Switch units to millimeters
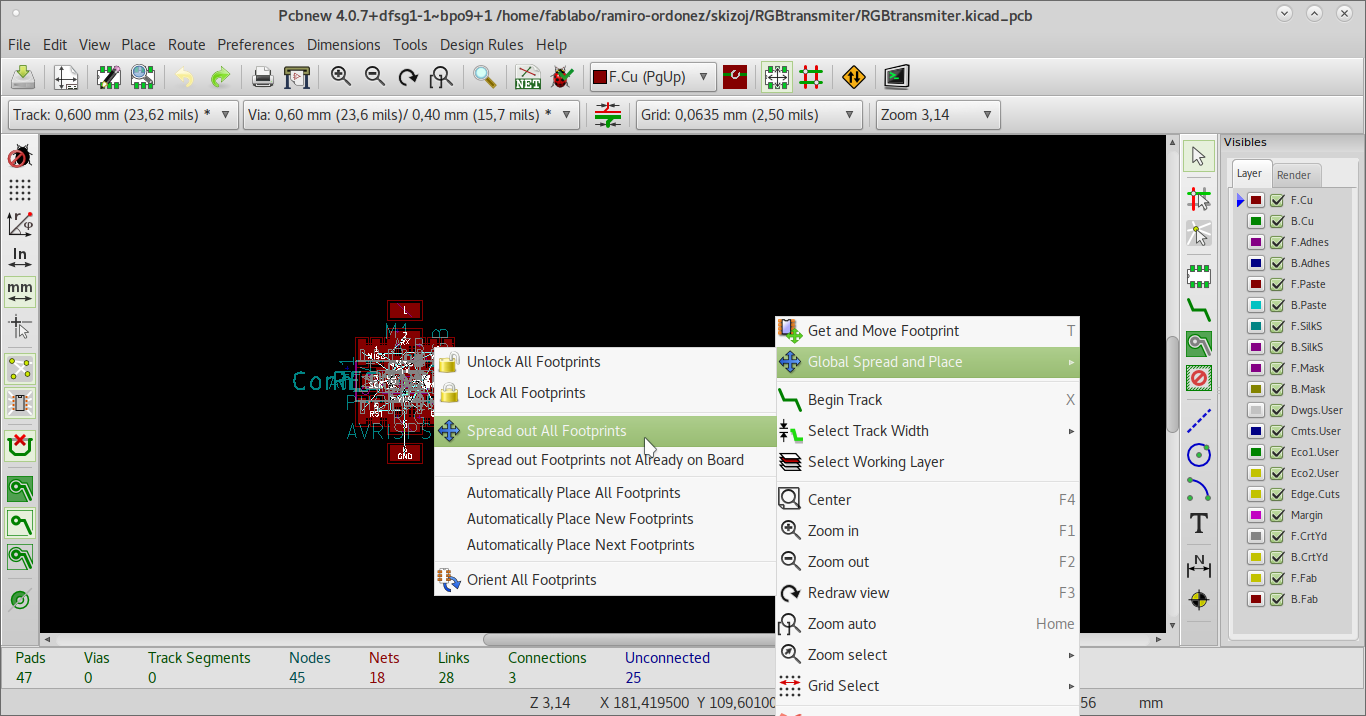1366x716 pixels. pos(19,291)
